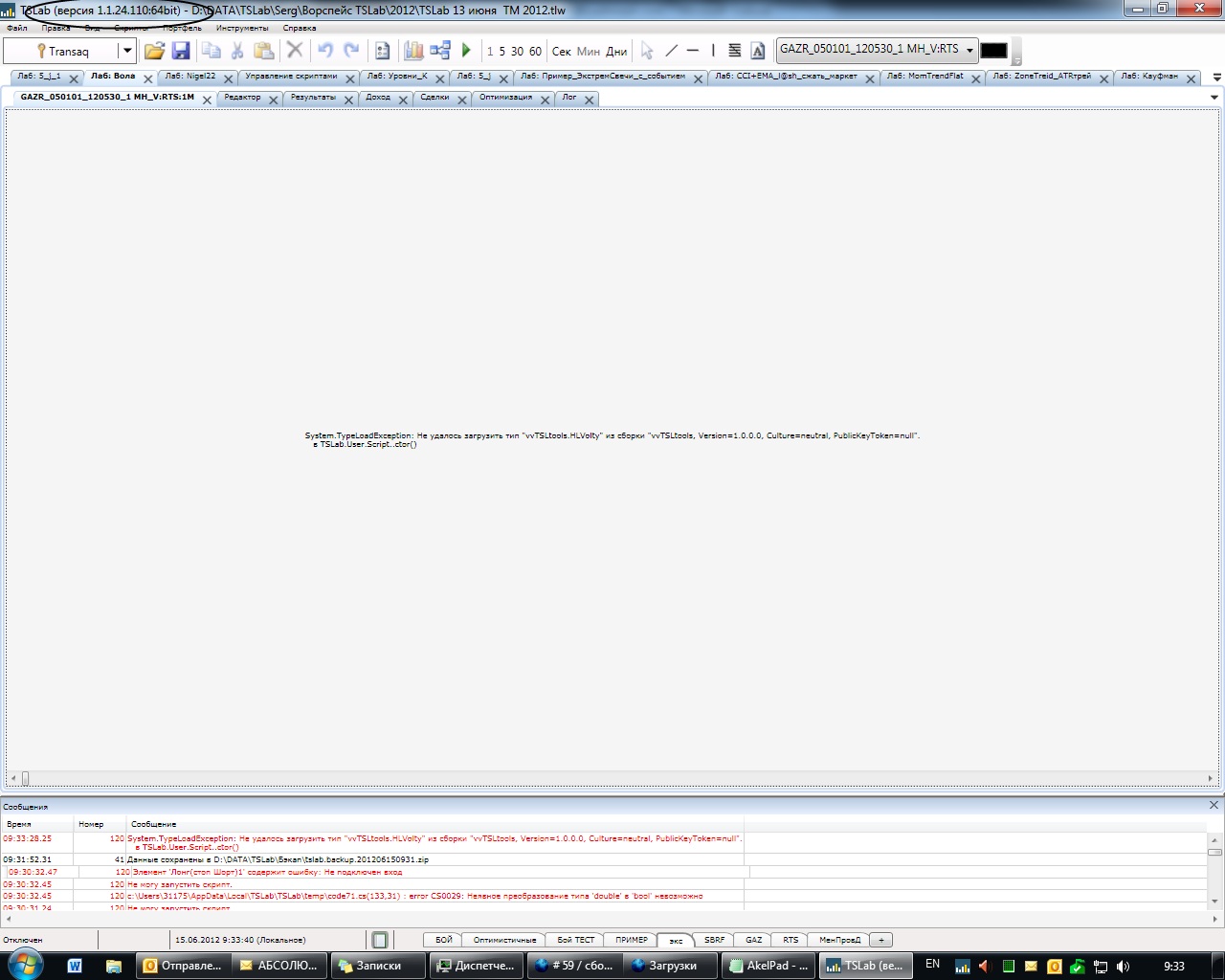1225x980 pixels.
Task: Save using the floppy disk icon
Action: (x=181, y=51)
